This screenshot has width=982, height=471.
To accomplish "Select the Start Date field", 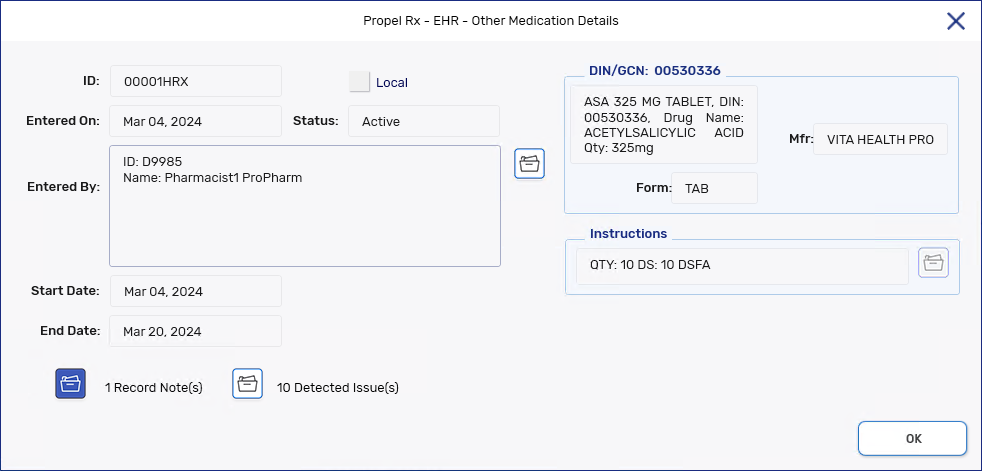I will (195, 291).
